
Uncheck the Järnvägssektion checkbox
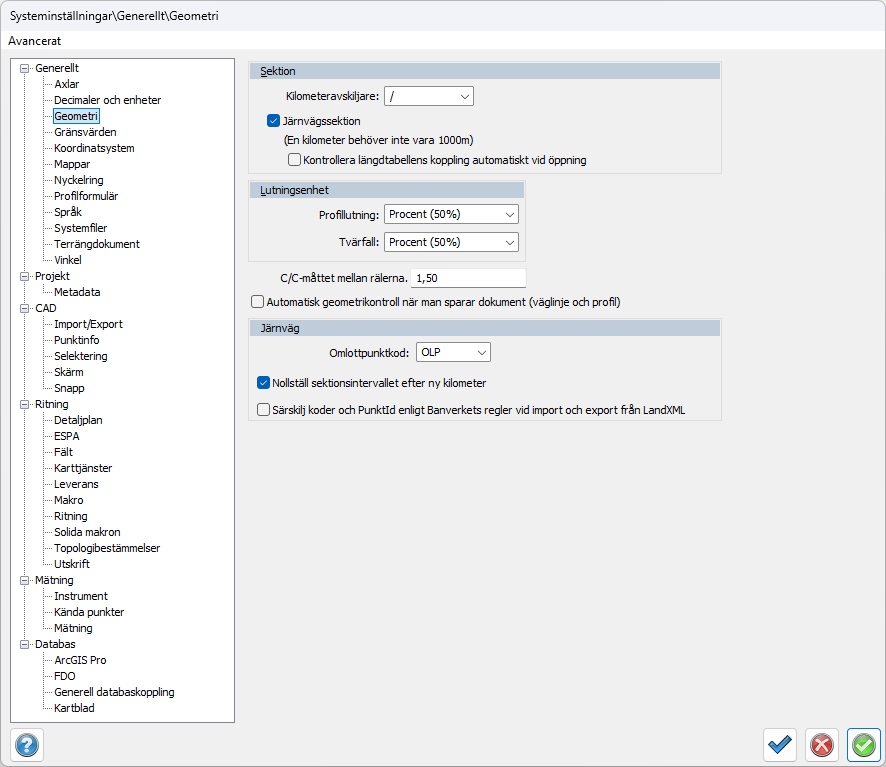tap(273, 121)
